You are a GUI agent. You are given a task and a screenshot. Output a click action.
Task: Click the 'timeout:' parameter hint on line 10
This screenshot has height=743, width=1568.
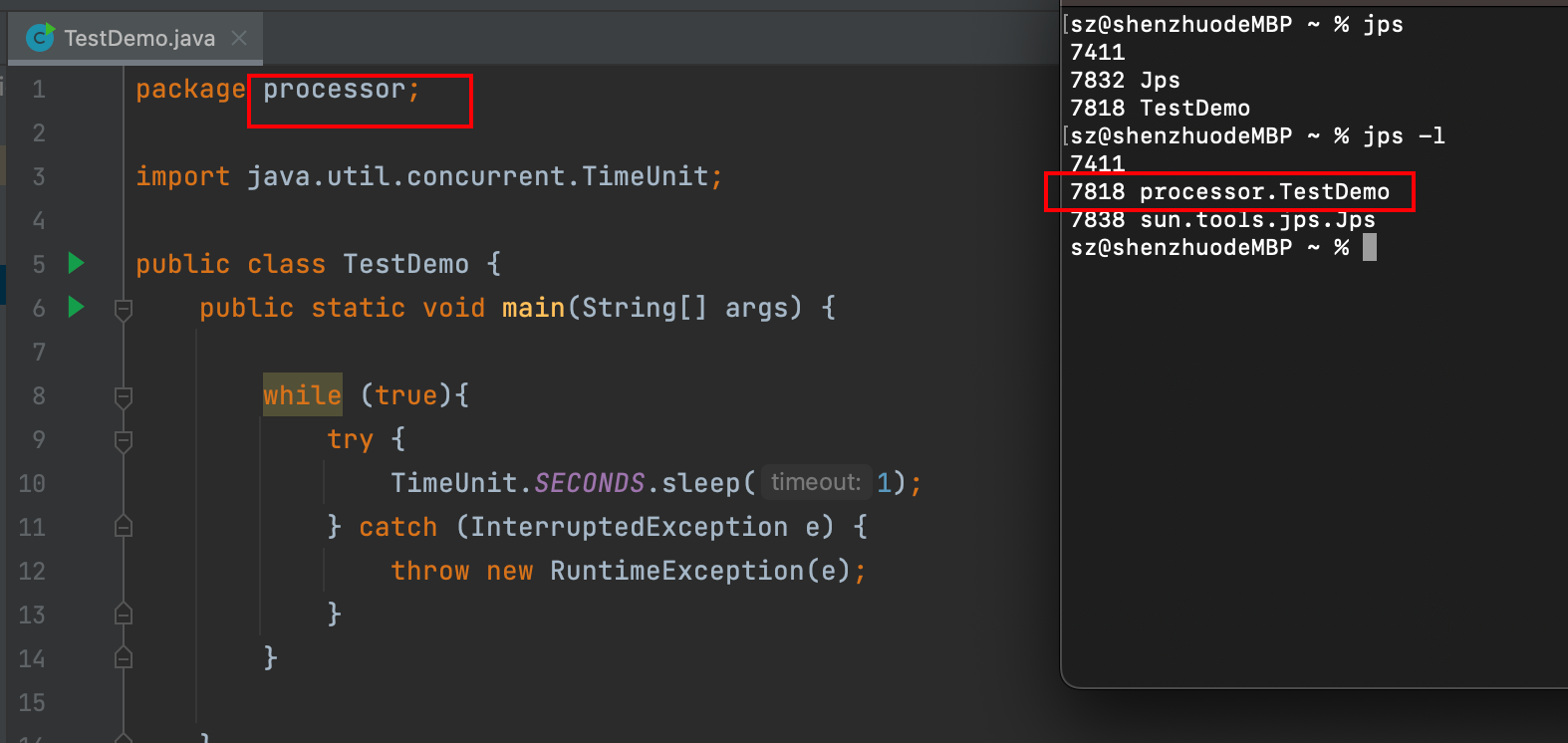816,482
